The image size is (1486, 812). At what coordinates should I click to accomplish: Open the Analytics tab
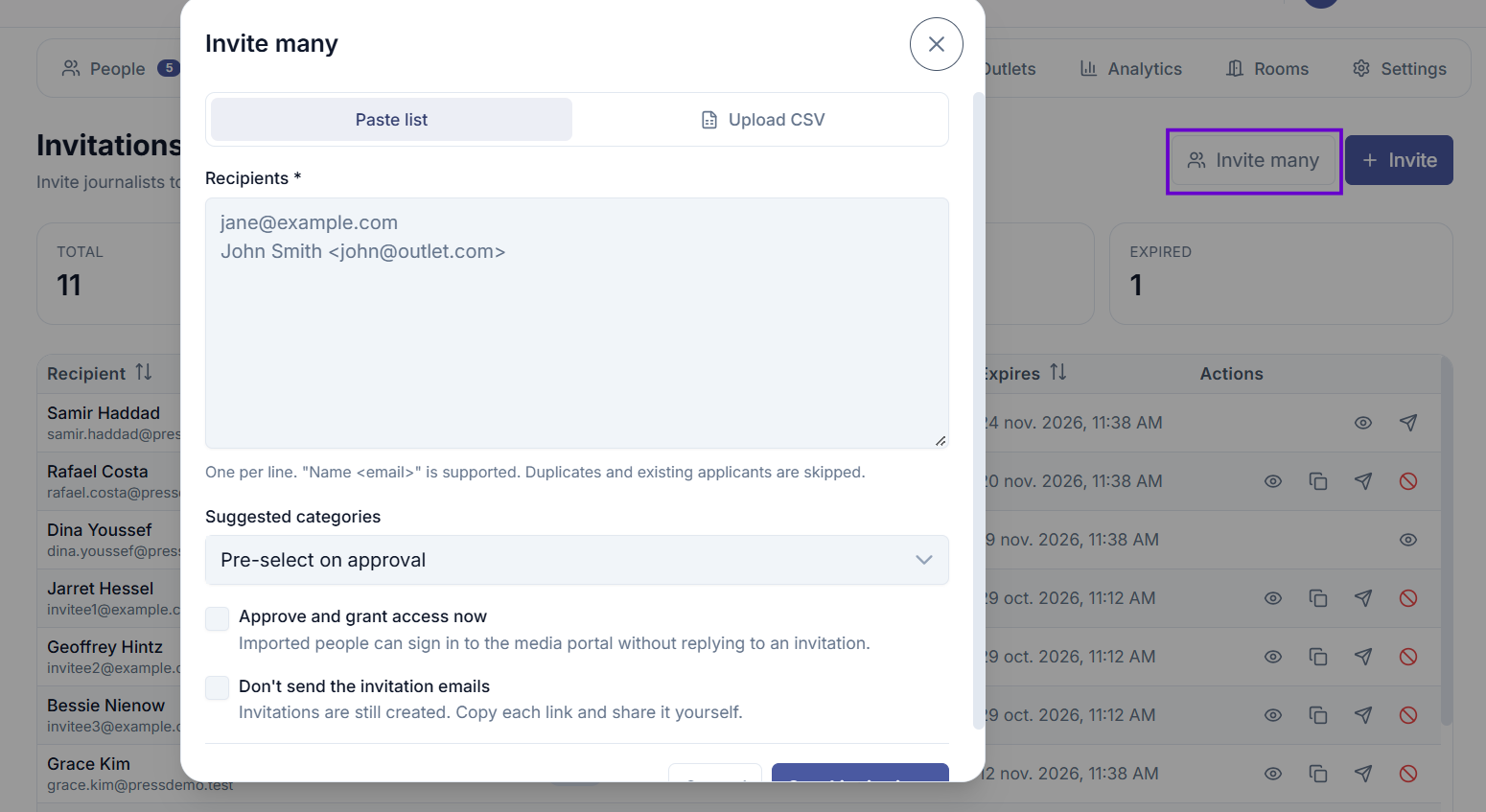click(x=1131, y=69)
